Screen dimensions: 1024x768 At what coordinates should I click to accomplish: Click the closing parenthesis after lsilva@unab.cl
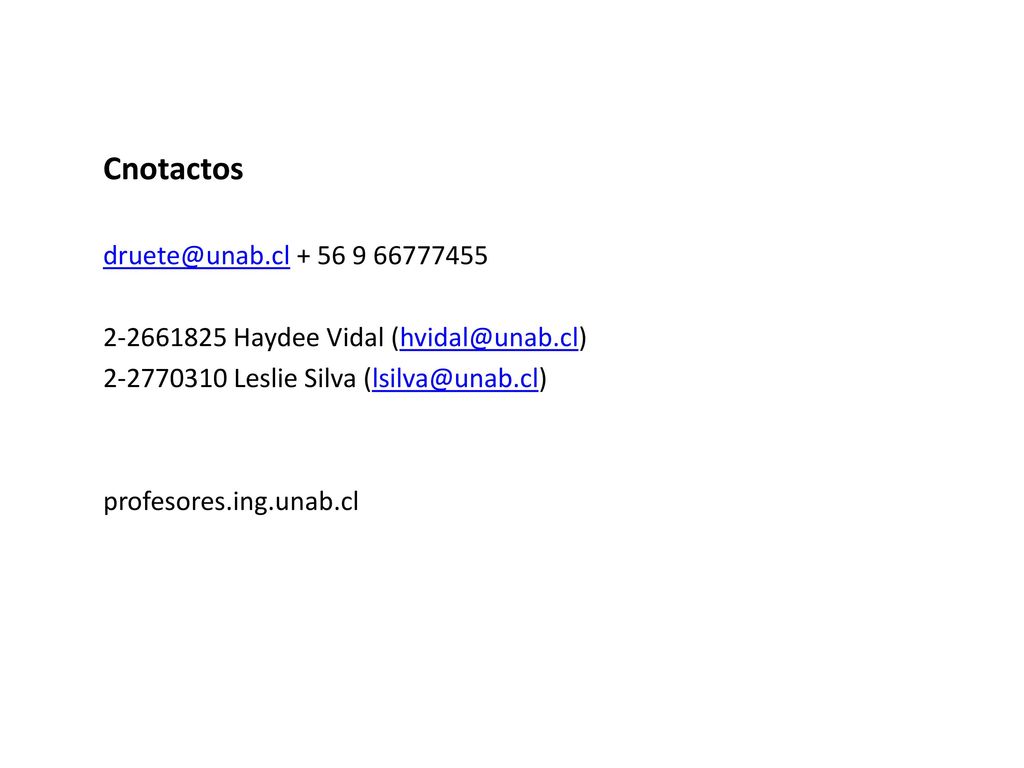point(543,379)
